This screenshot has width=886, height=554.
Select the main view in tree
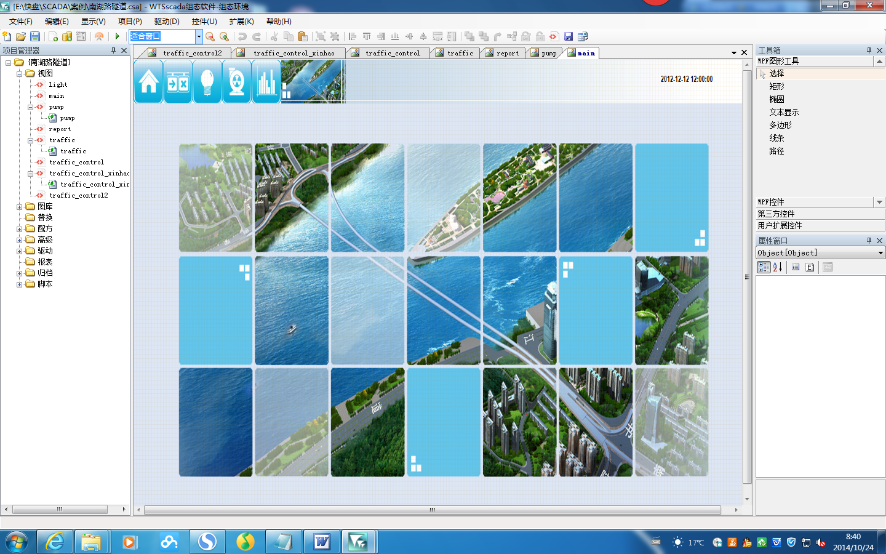pos(56,96)
